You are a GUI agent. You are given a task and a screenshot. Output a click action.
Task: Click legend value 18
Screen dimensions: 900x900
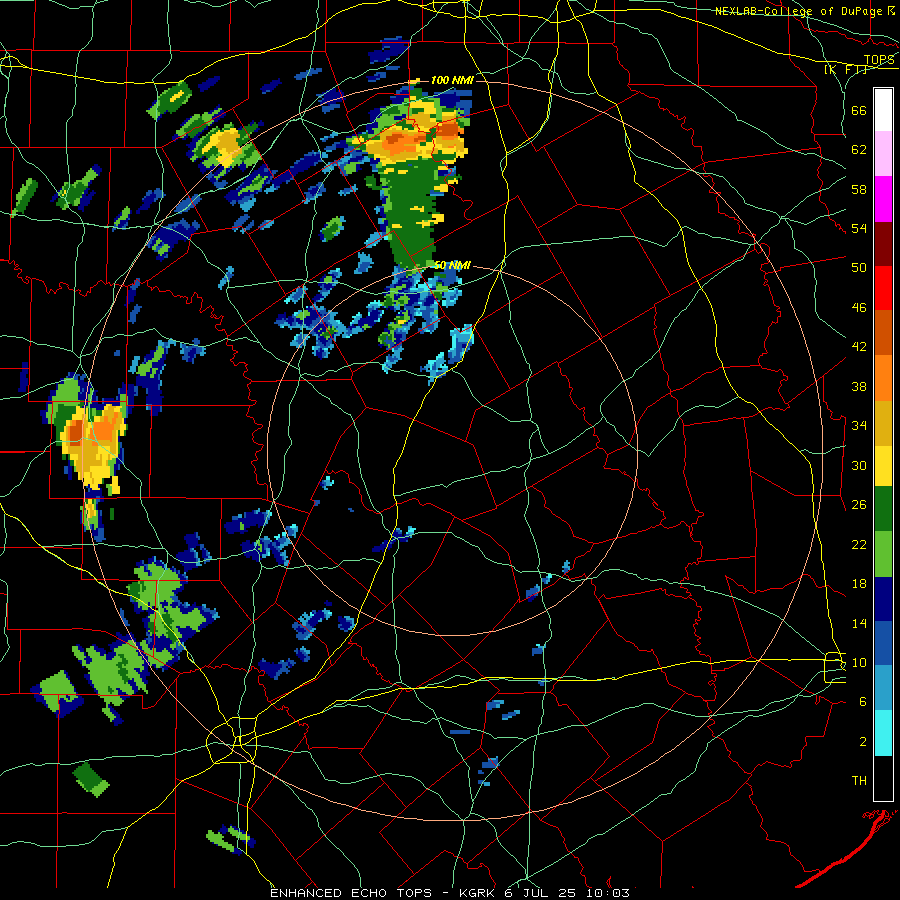859,584
